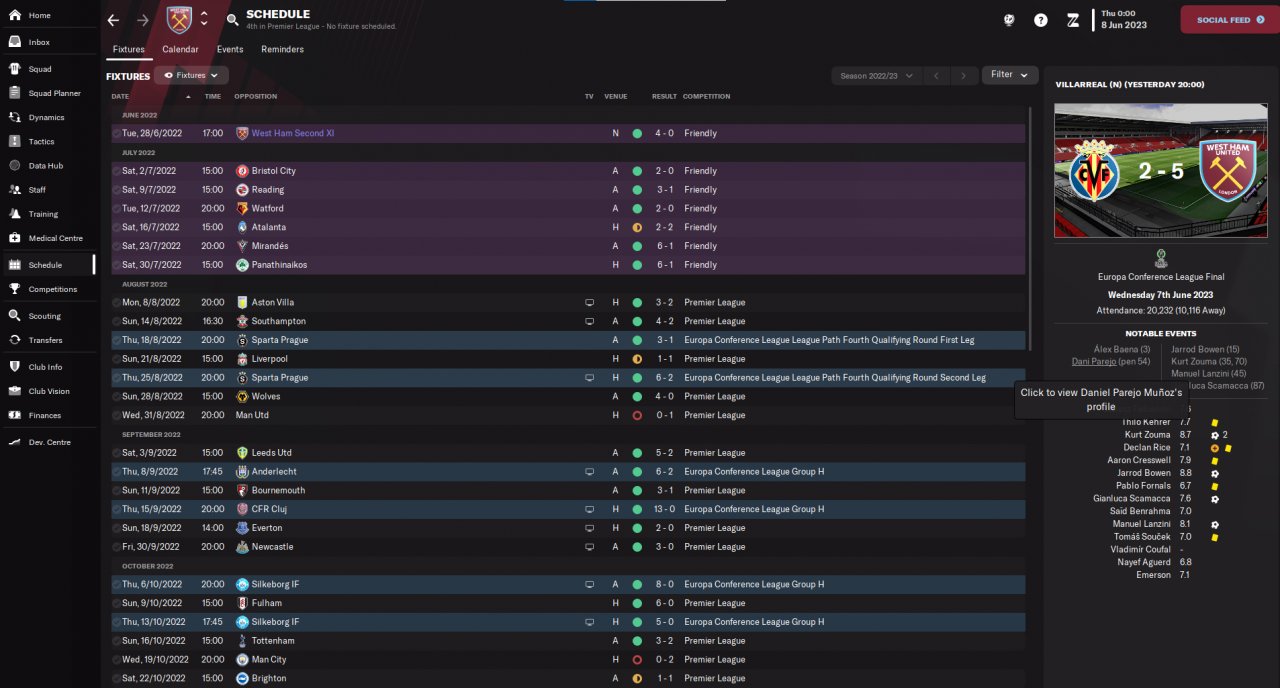Click the TV icon on Aston Villa row
Screen dimensions: 1280x688
[x=589, y=302]
